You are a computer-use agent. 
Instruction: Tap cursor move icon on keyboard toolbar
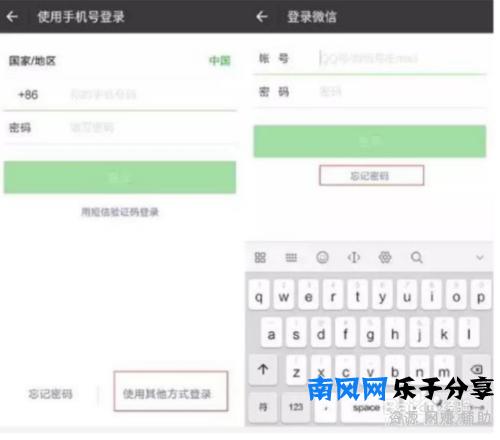point(354,257)
